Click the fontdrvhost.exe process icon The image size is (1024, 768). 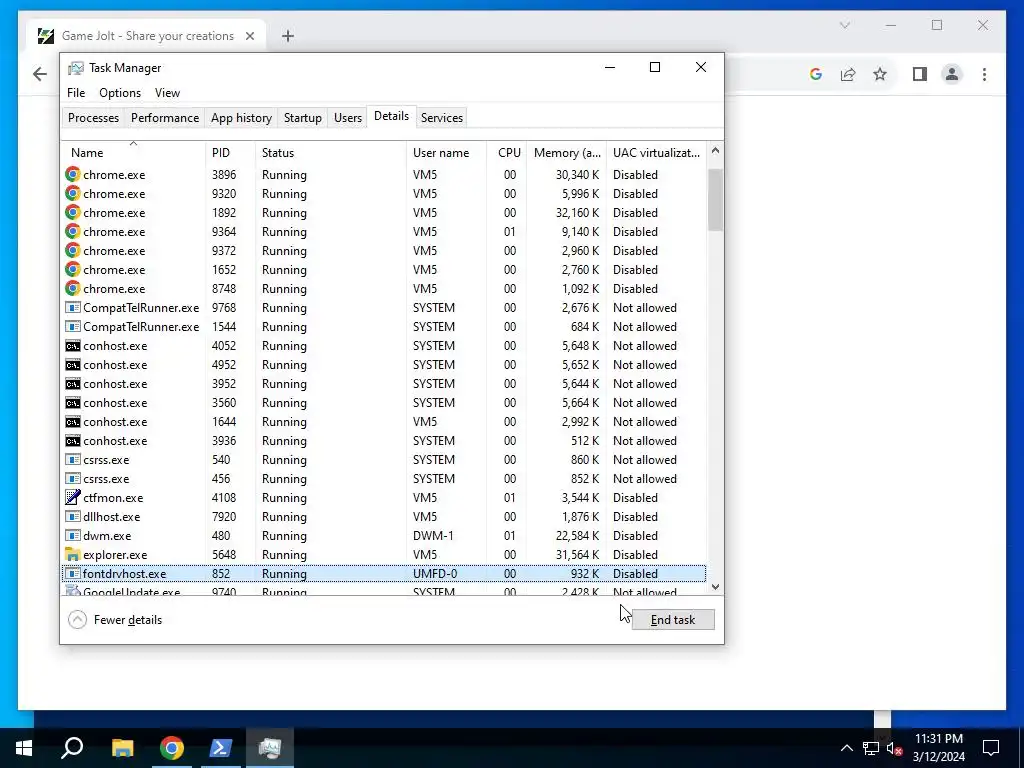[x=73, y=573]
